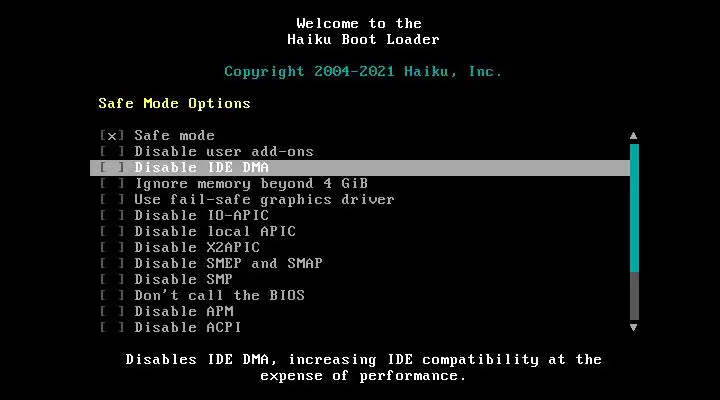Check the Don't call the BIOS box
This screenshot has width=720, height=400.
click(x=112, y=295)
